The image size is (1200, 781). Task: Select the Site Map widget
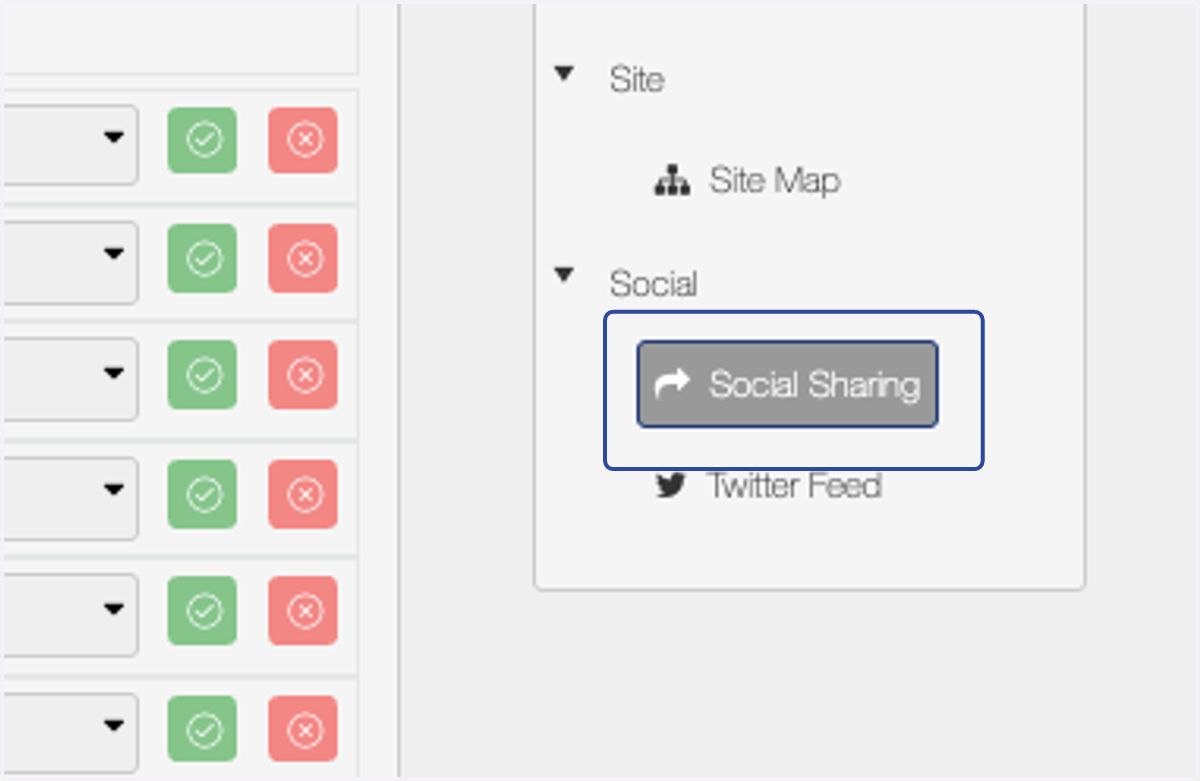[747, 181]
